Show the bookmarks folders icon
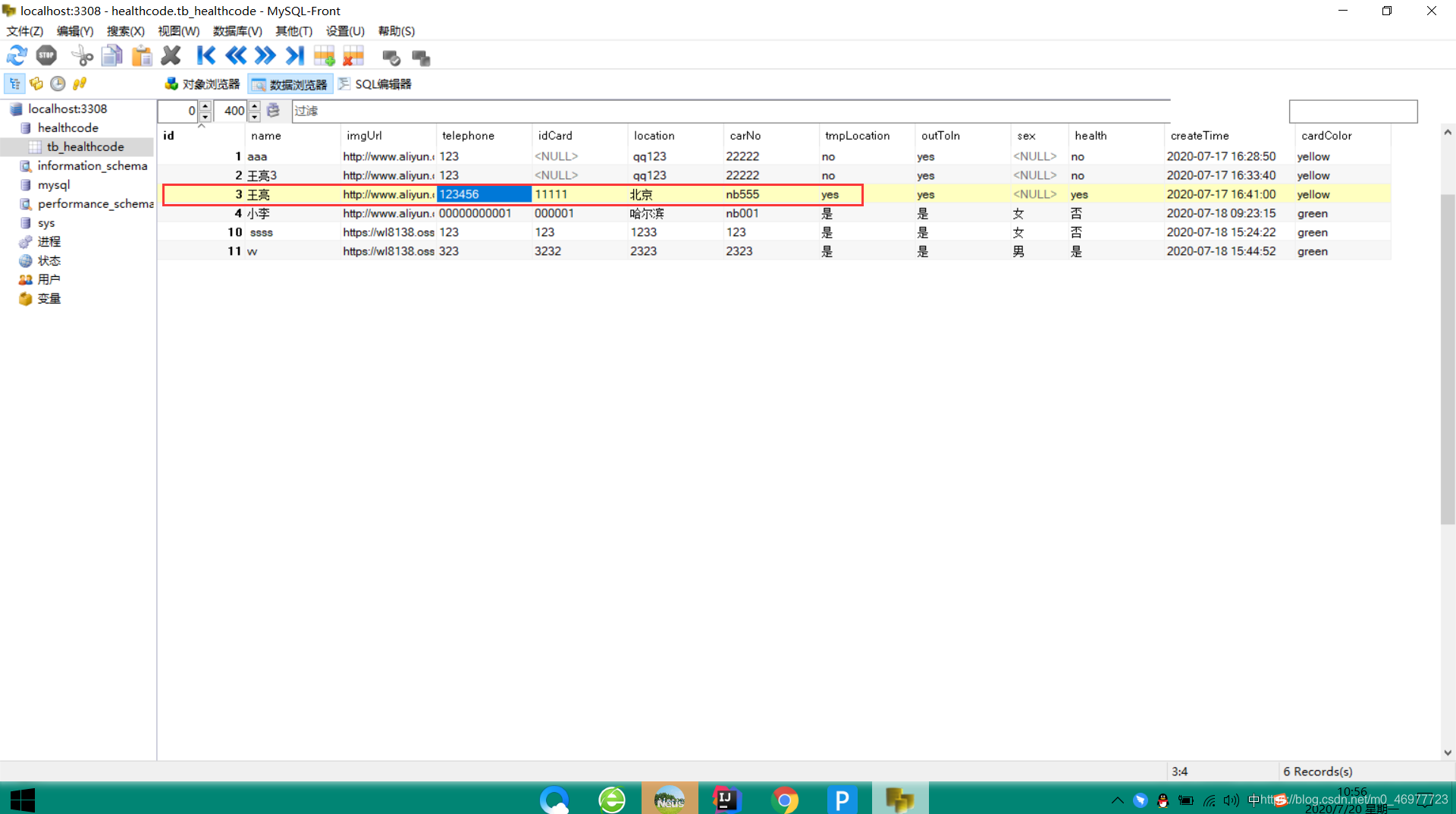This screenshot has width=1456, height=814. (x=36, y=83)
